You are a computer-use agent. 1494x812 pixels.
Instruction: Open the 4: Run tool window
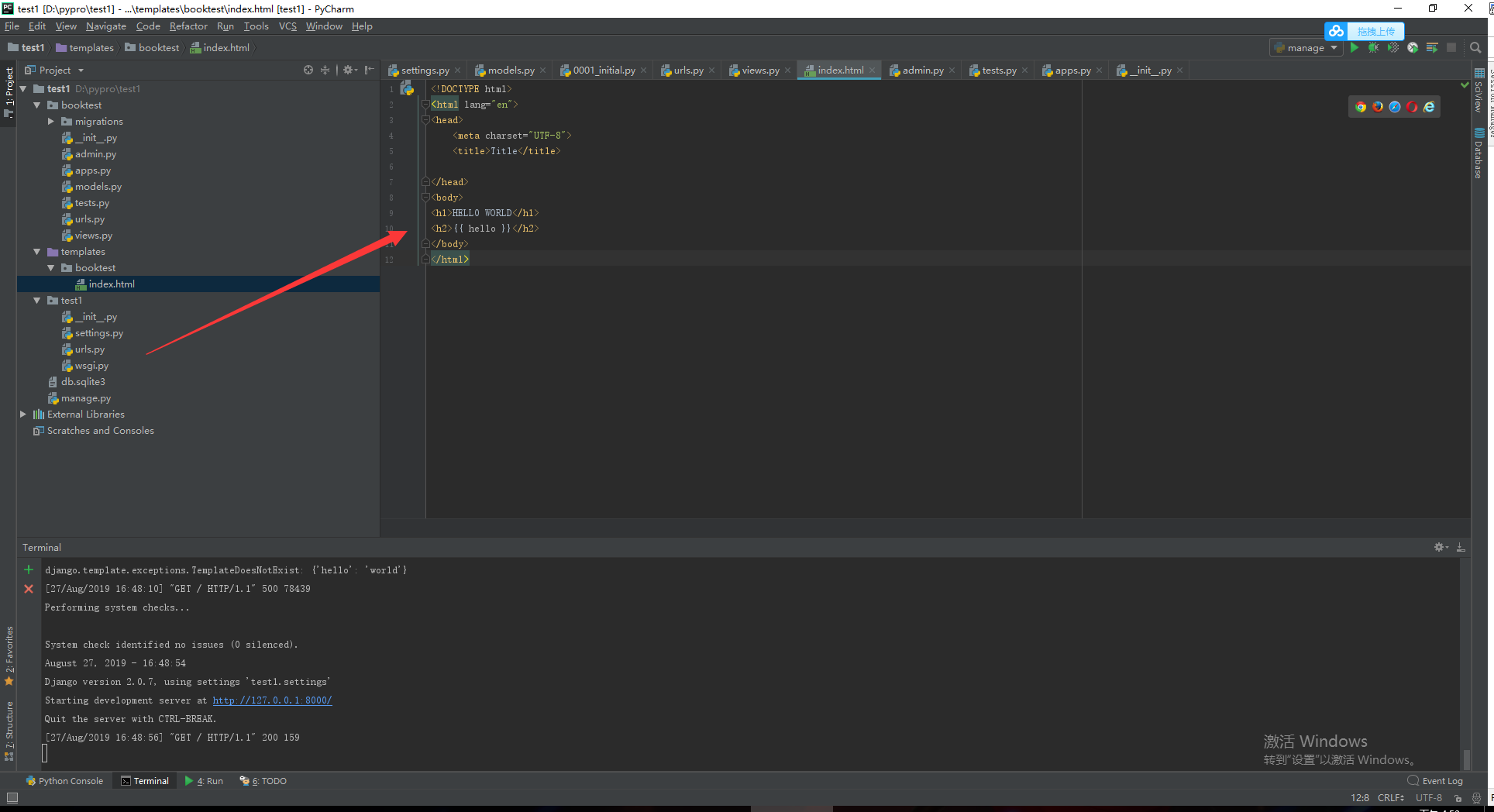pyautogui.click(x=204, y=781)
